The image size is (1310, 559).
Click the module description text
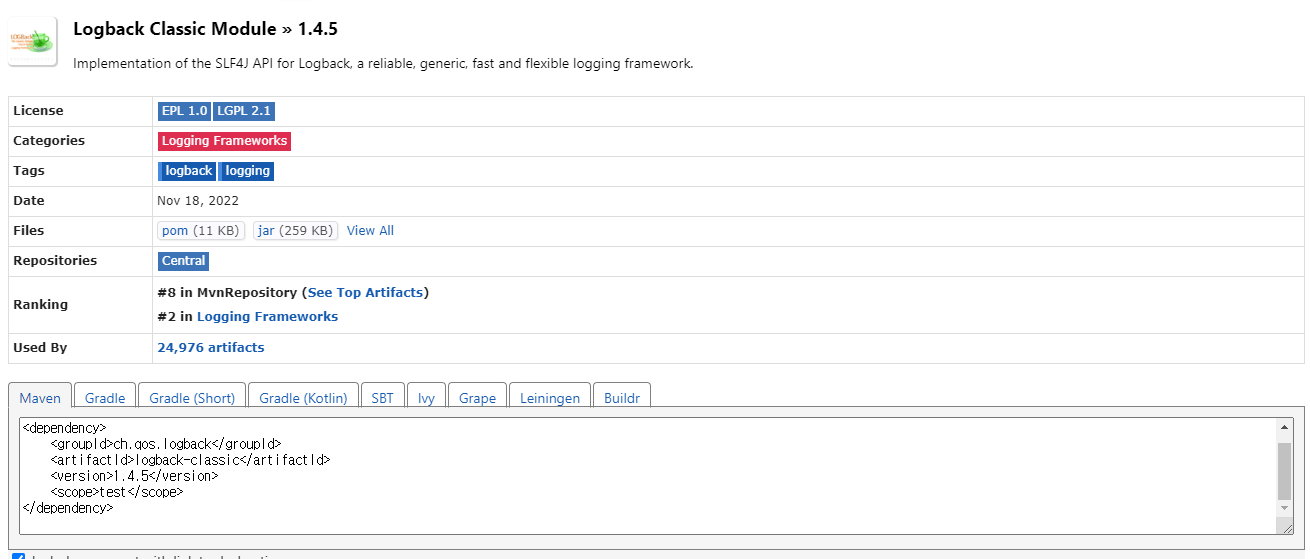pos(383,64)
